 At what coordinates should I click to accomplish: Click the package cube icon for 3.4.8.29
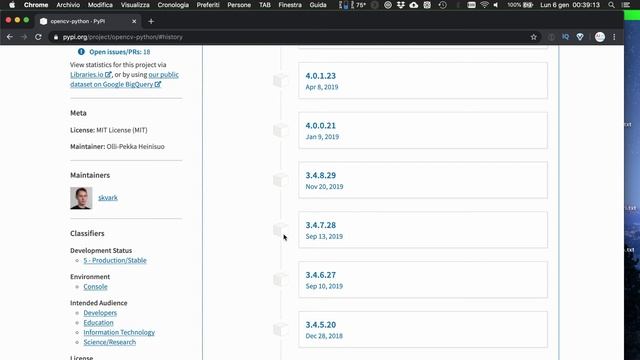pyautogui.click(x=280, y=180)
